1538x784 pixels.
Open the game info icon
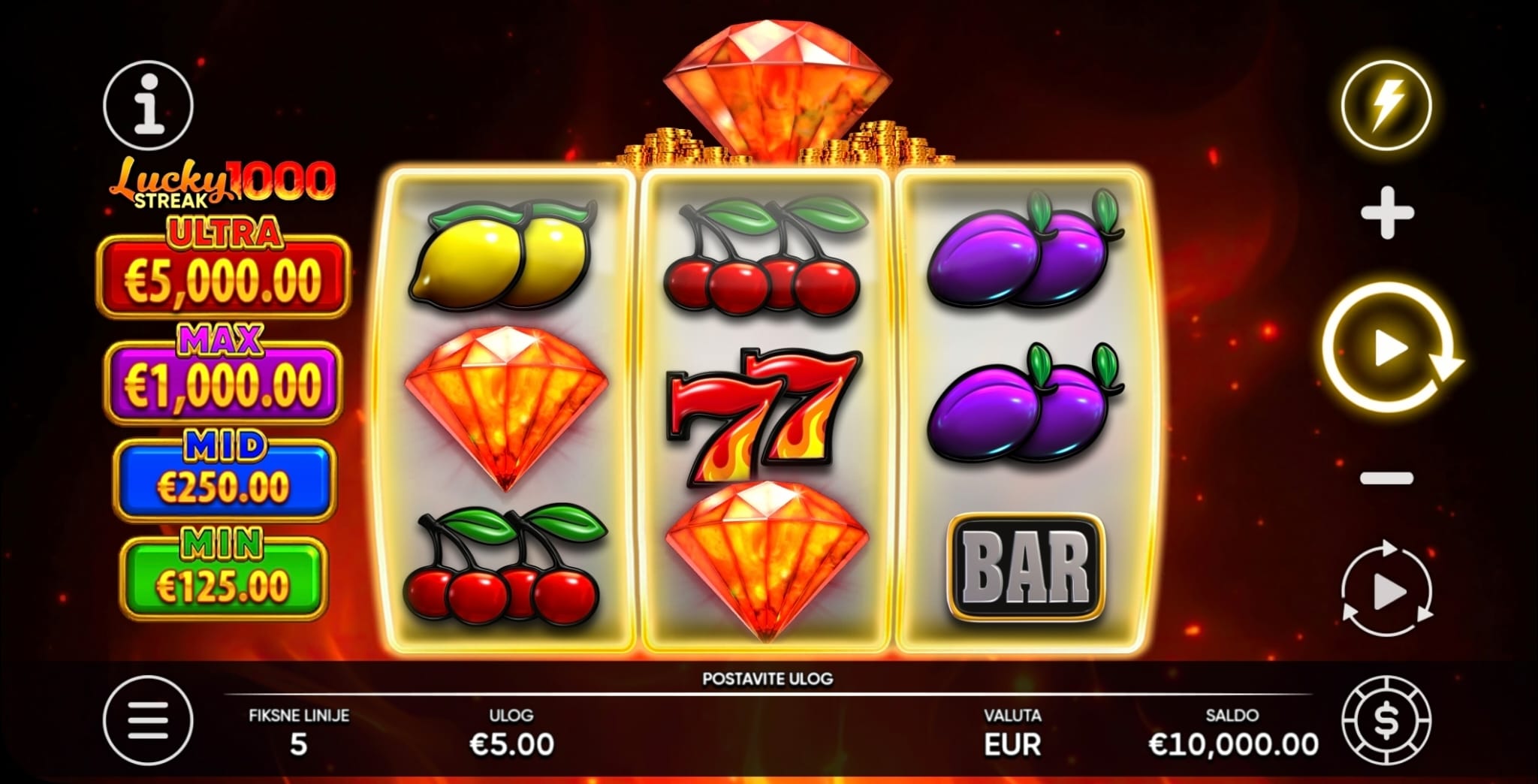tap(148, 105)
